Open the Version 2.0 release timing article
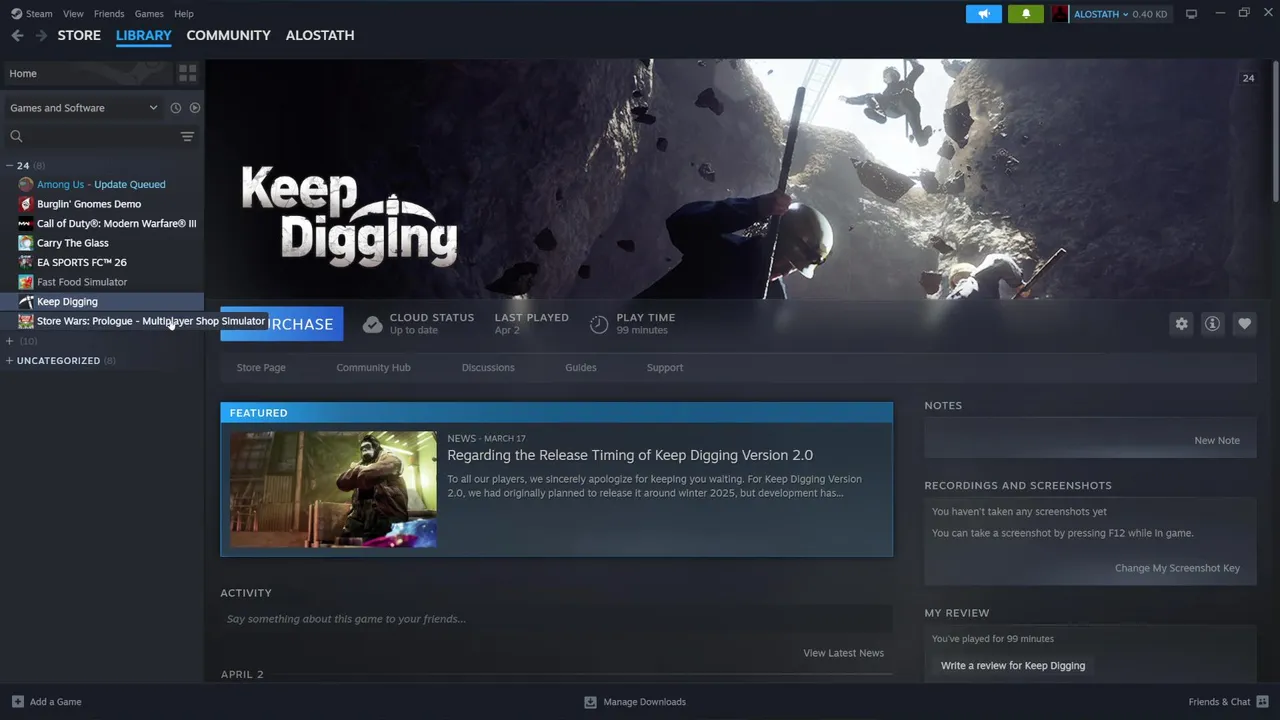Viewport: 1280px width, 720px height. 630,455
